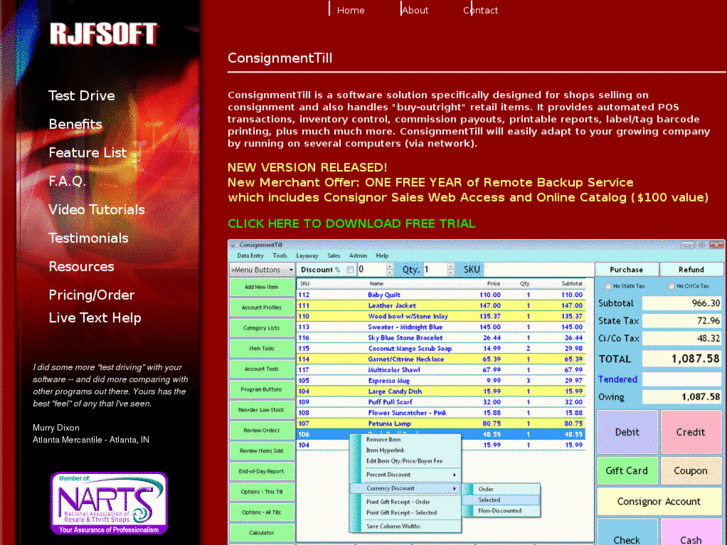Click the RJFSOFT logo

pos(104,34)
